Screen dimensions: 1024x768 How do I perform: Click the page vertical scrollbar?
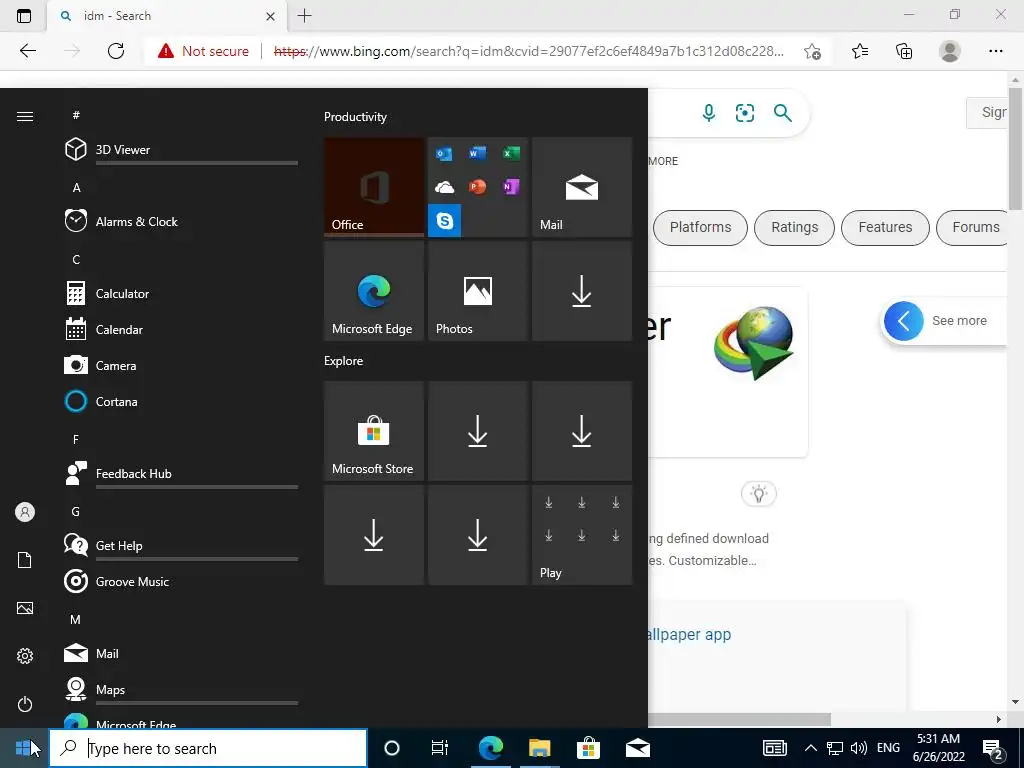point(1016,148)
